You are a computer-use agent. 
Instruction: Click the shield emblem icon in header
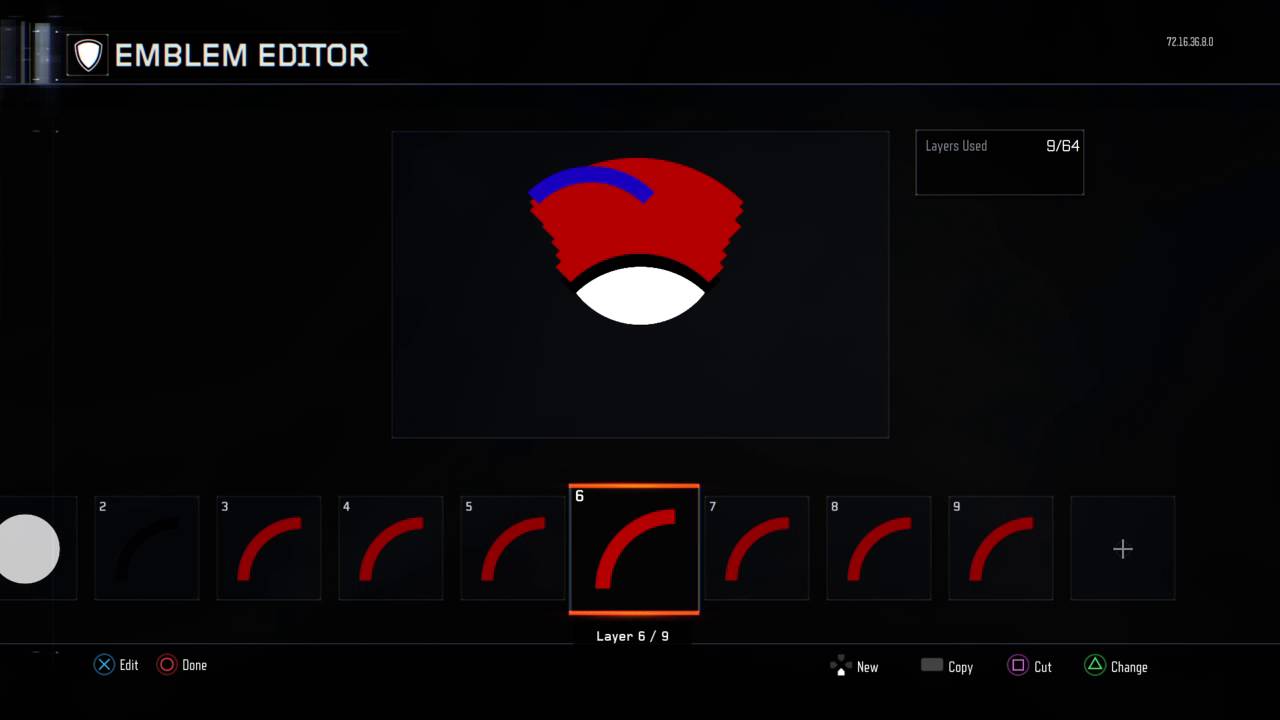[x=88, y=55]
